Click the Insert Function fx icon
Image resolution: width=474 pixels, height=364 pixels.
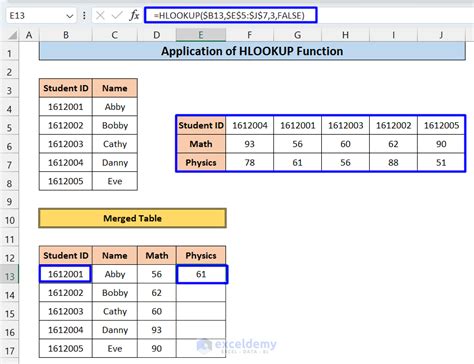click(x=134, y=15)
